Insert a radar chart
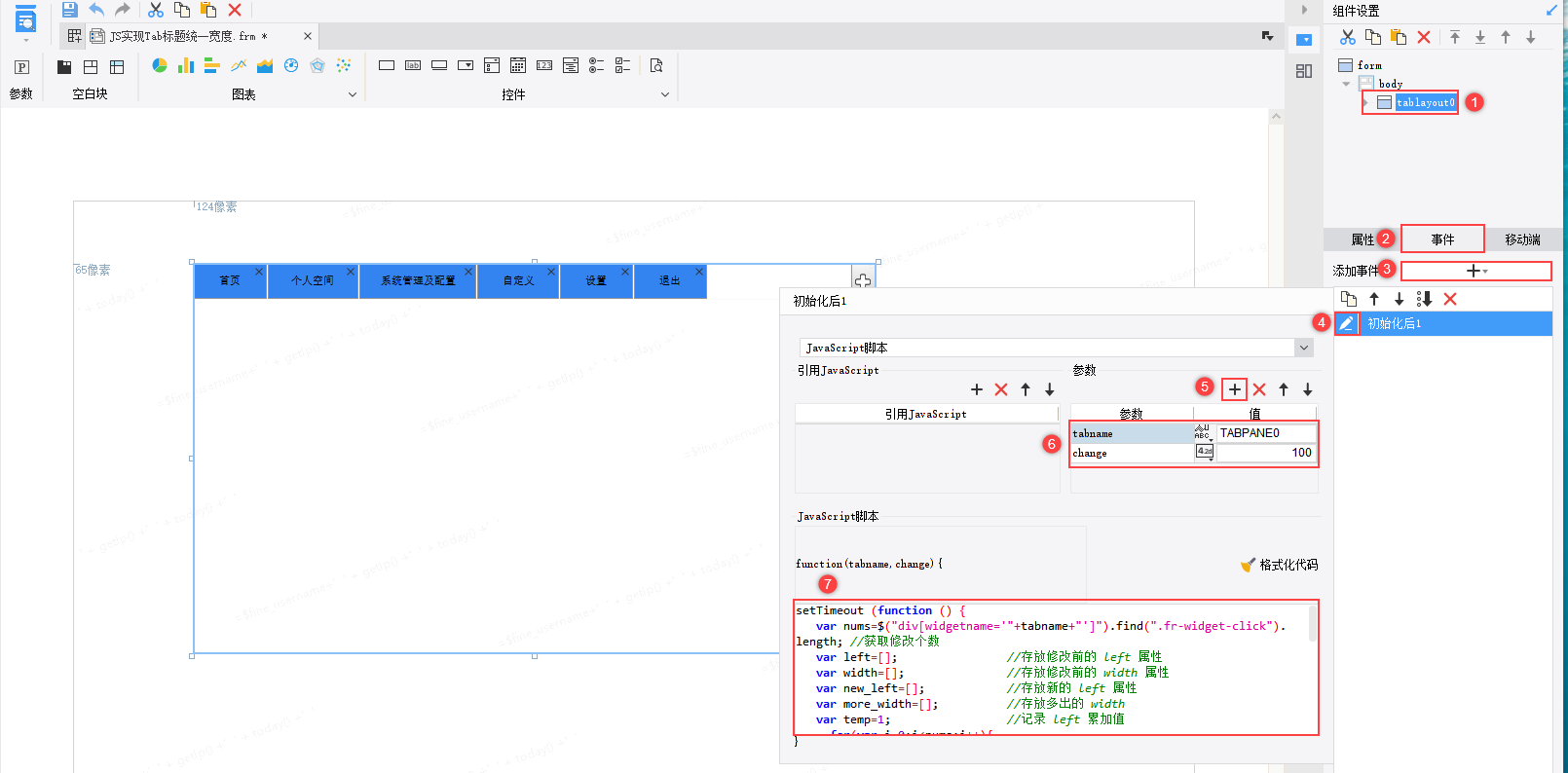 click(x=317, y=65)
